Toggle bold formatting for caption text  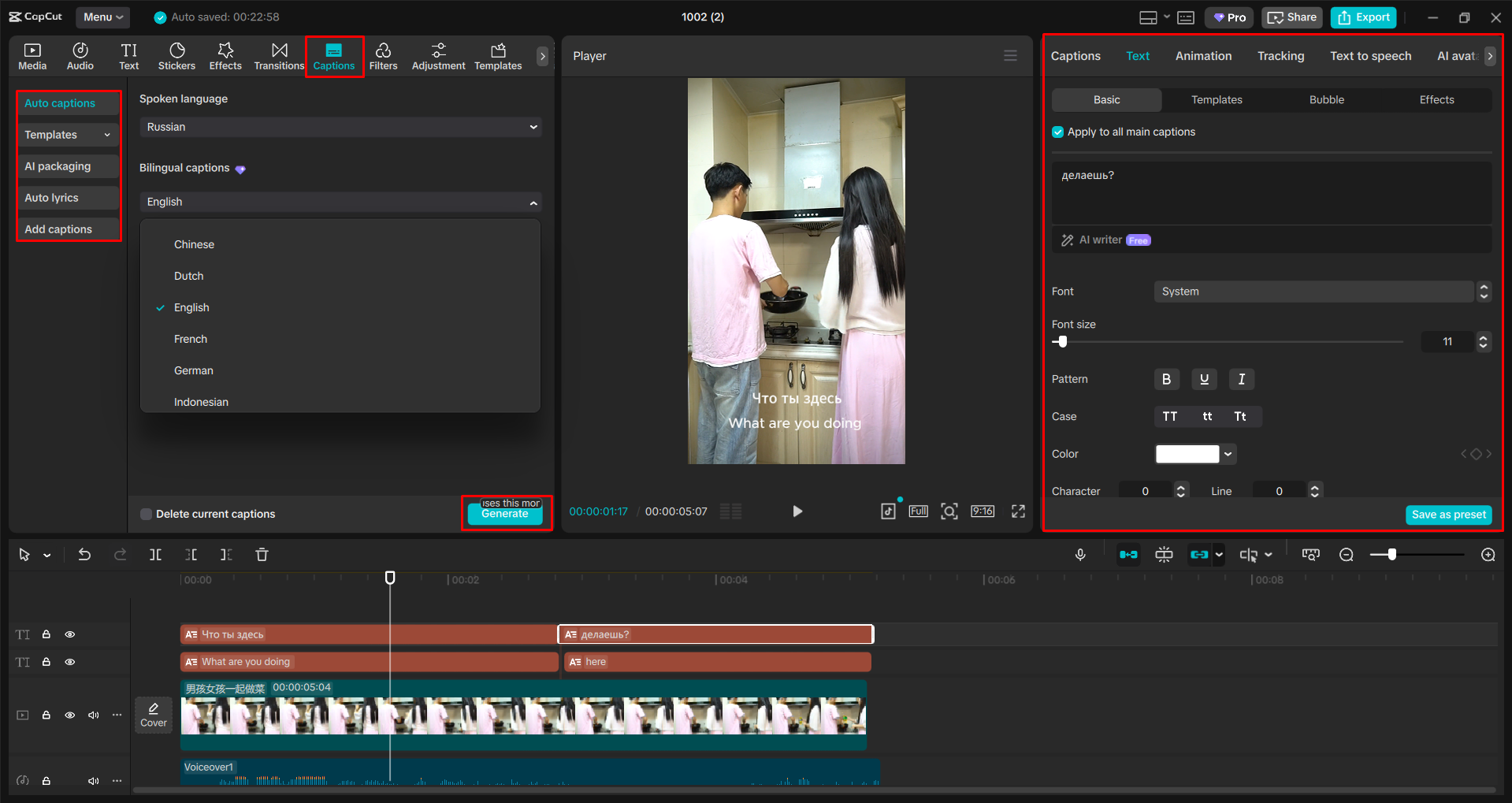pos(1166,379)
